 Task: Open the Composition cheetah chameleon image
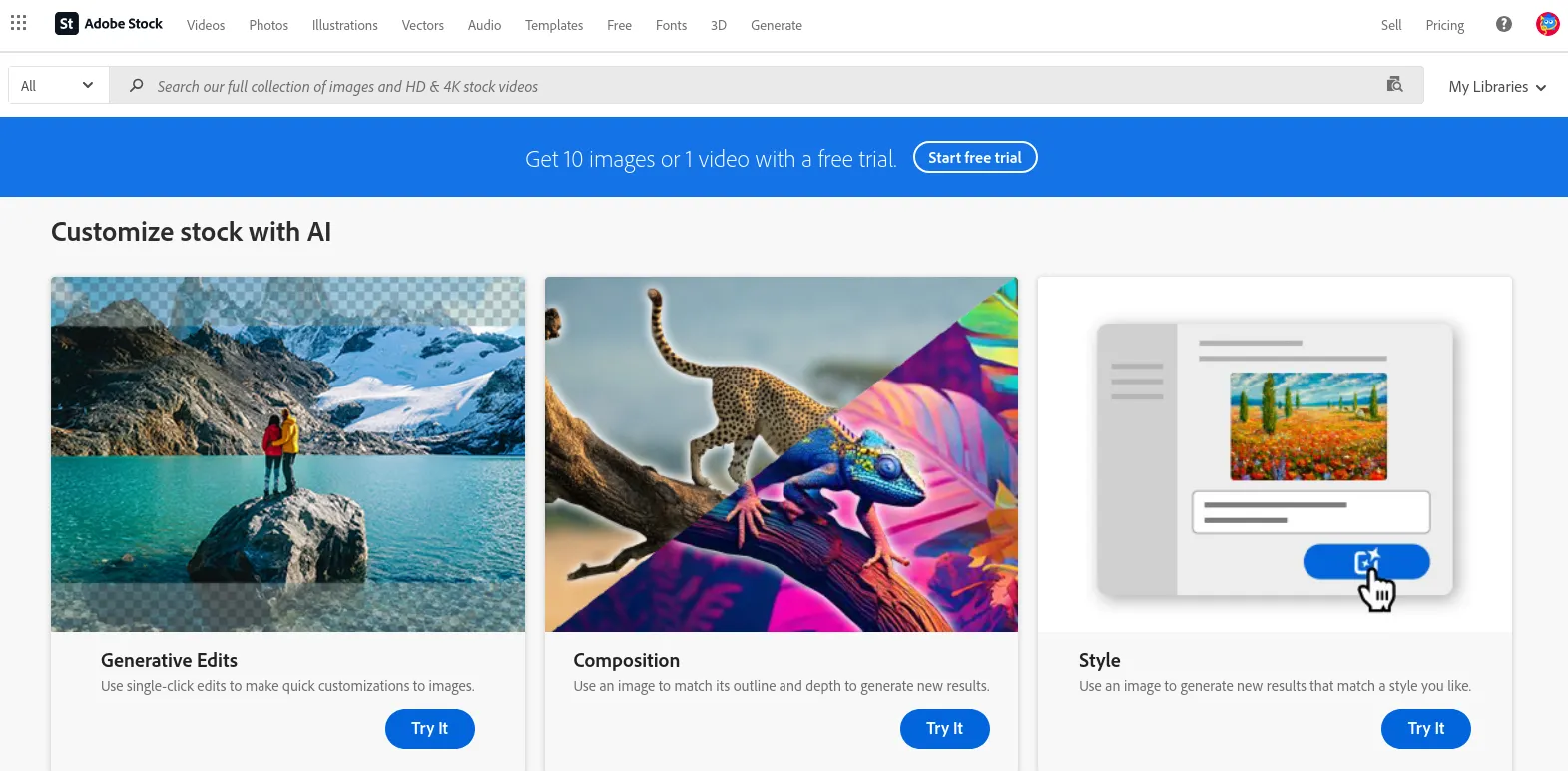[782, 454]
